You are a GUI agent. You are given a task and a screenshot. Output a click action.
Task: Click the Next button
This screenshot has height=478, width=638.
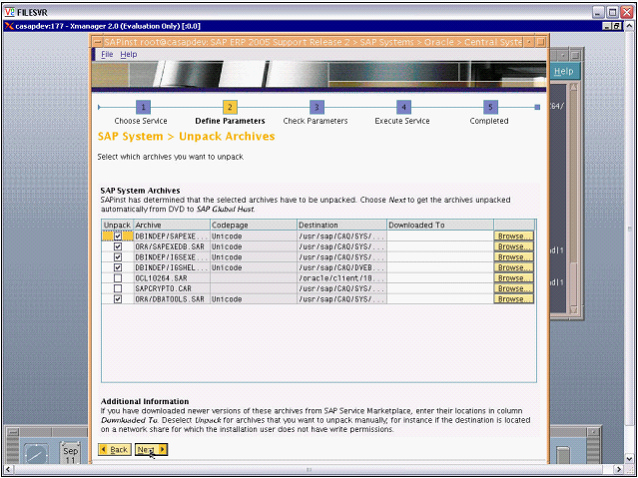click(x=151, y=450)
